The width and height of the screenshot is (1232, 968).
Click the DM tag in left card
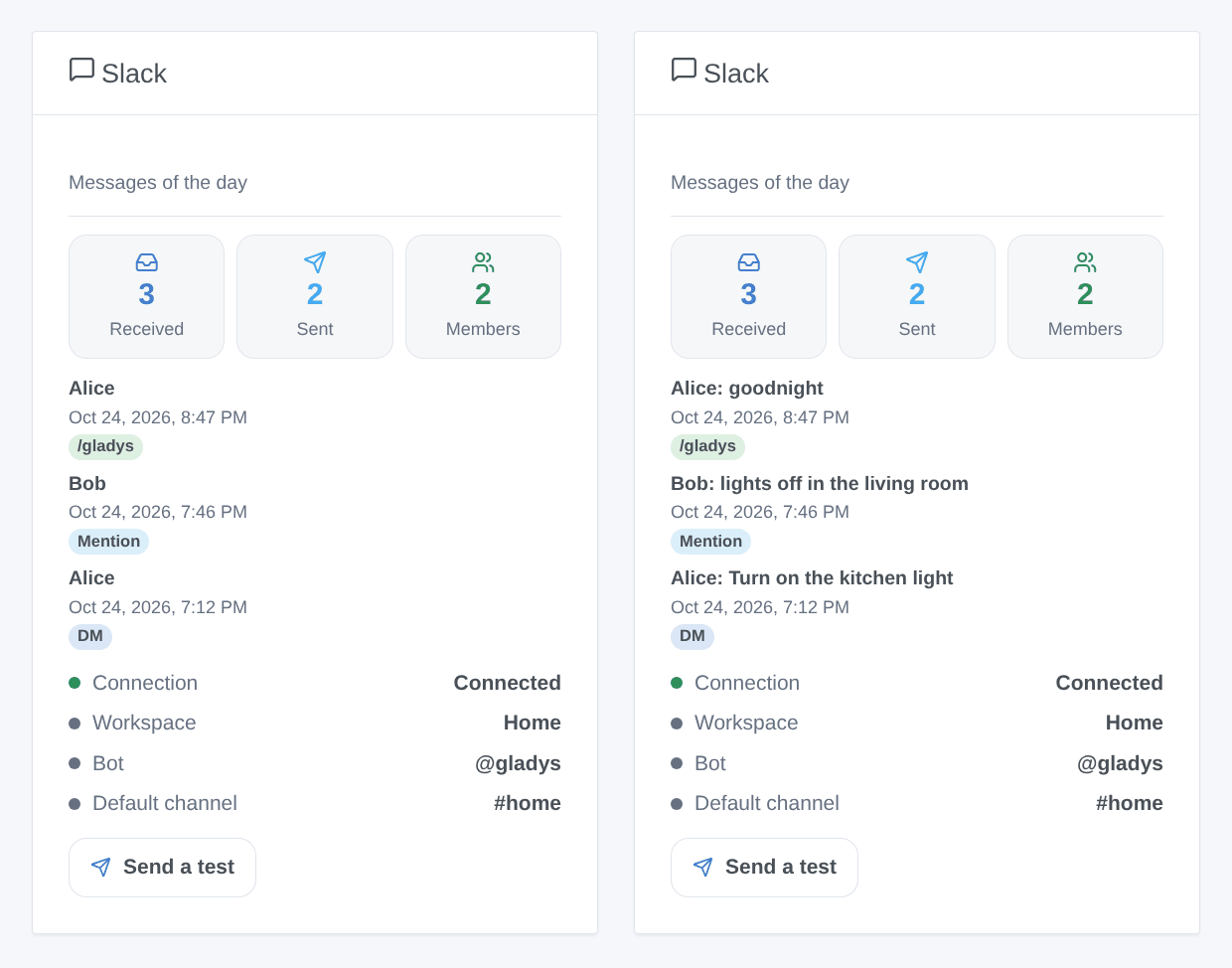point(90,636)
